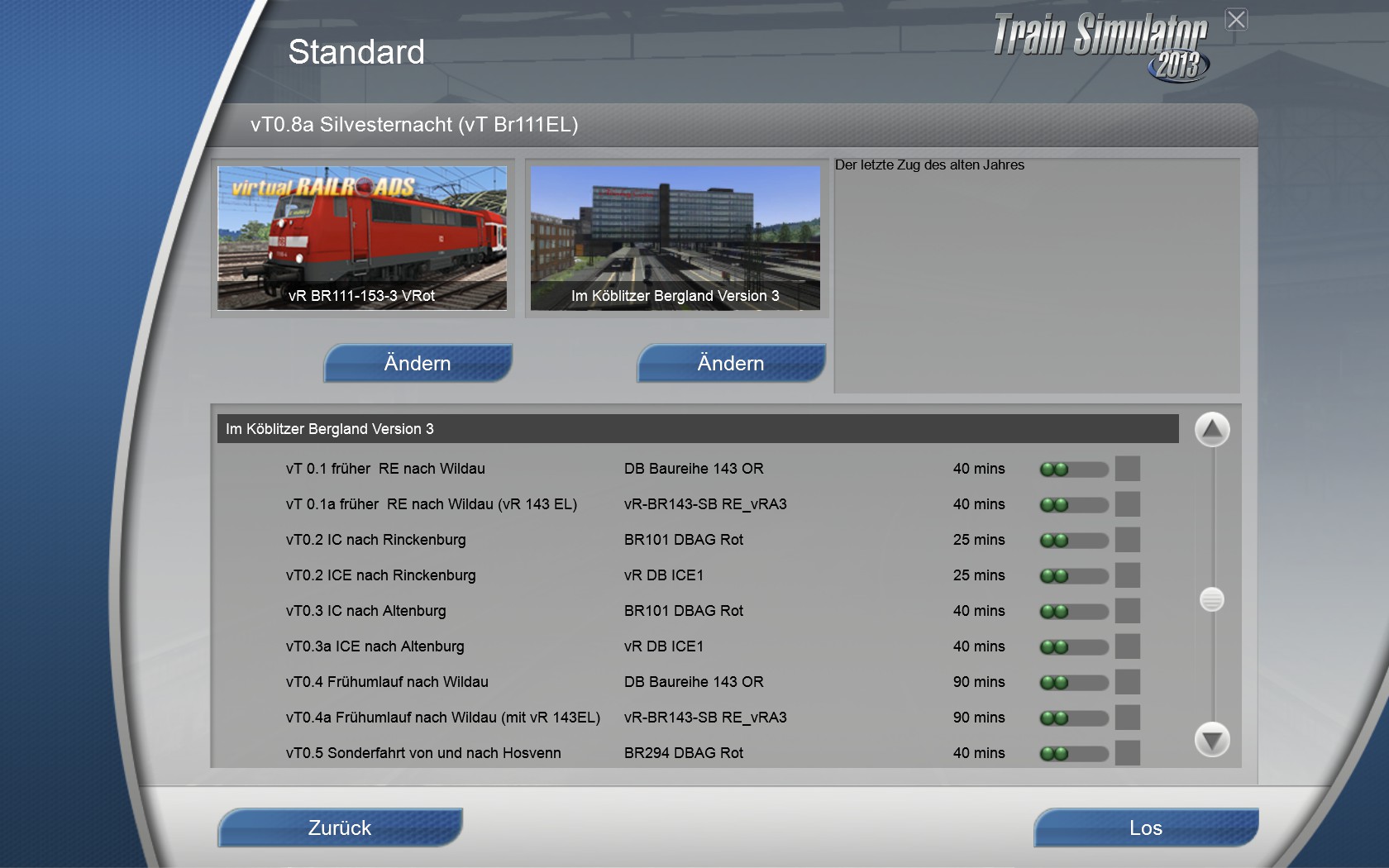Click the completion box for vT0.5 Sonderfahrt

coord(1128,753)
